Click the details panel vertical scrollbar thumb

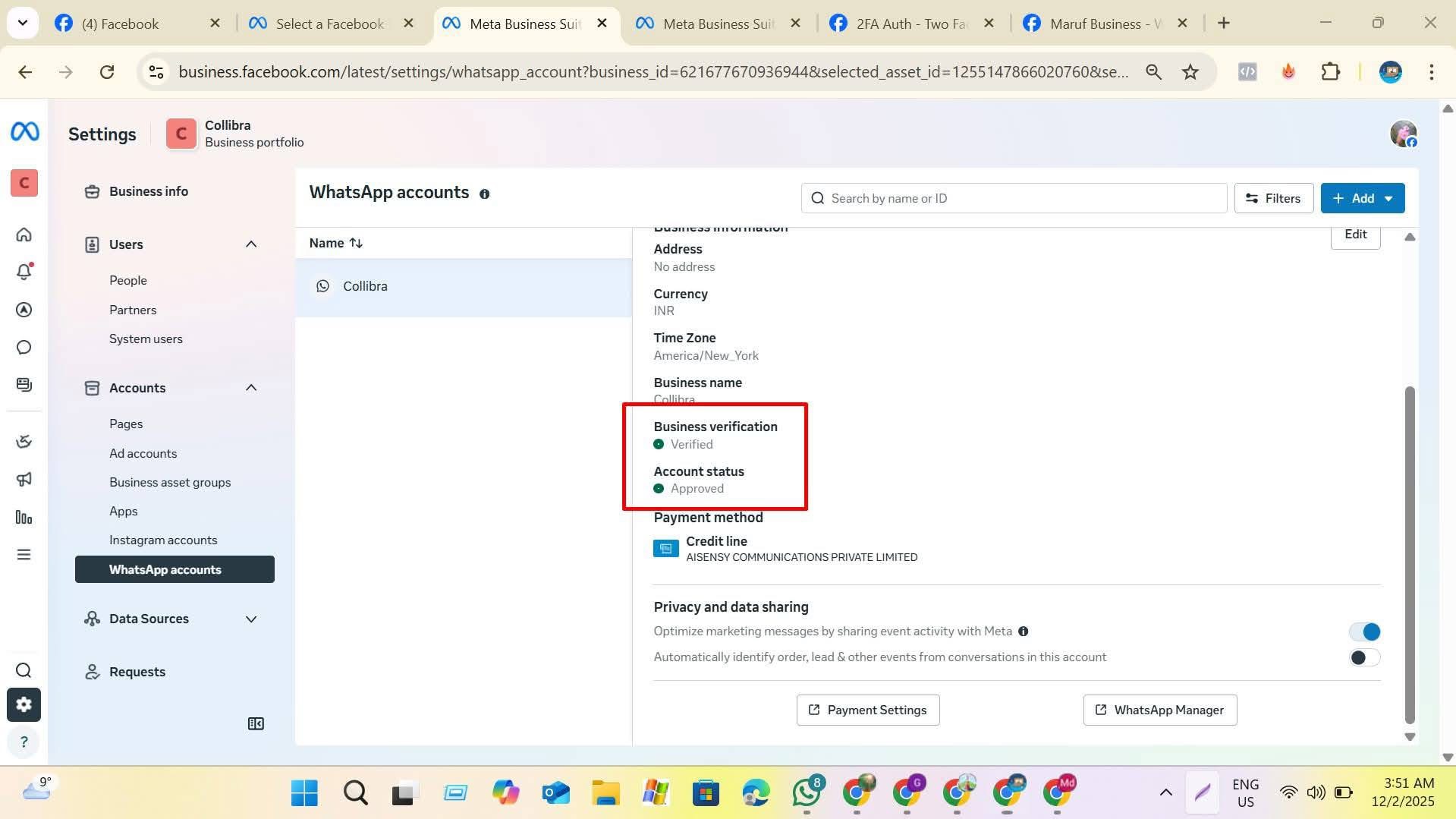pos(1410,554)
